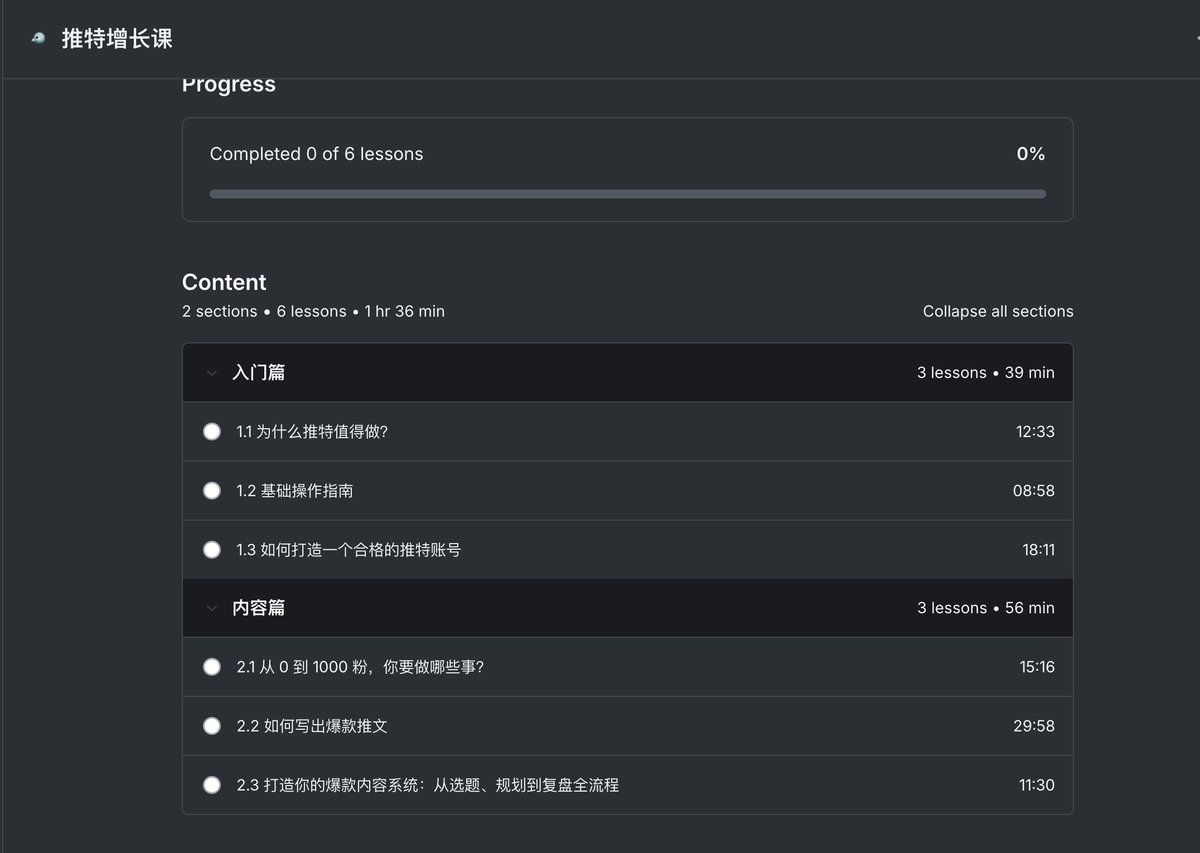Screen dimensions: 1200x853
Task: Select lesson 1.3 如何打造一个合格的推特账号
Action: (348, 550)
